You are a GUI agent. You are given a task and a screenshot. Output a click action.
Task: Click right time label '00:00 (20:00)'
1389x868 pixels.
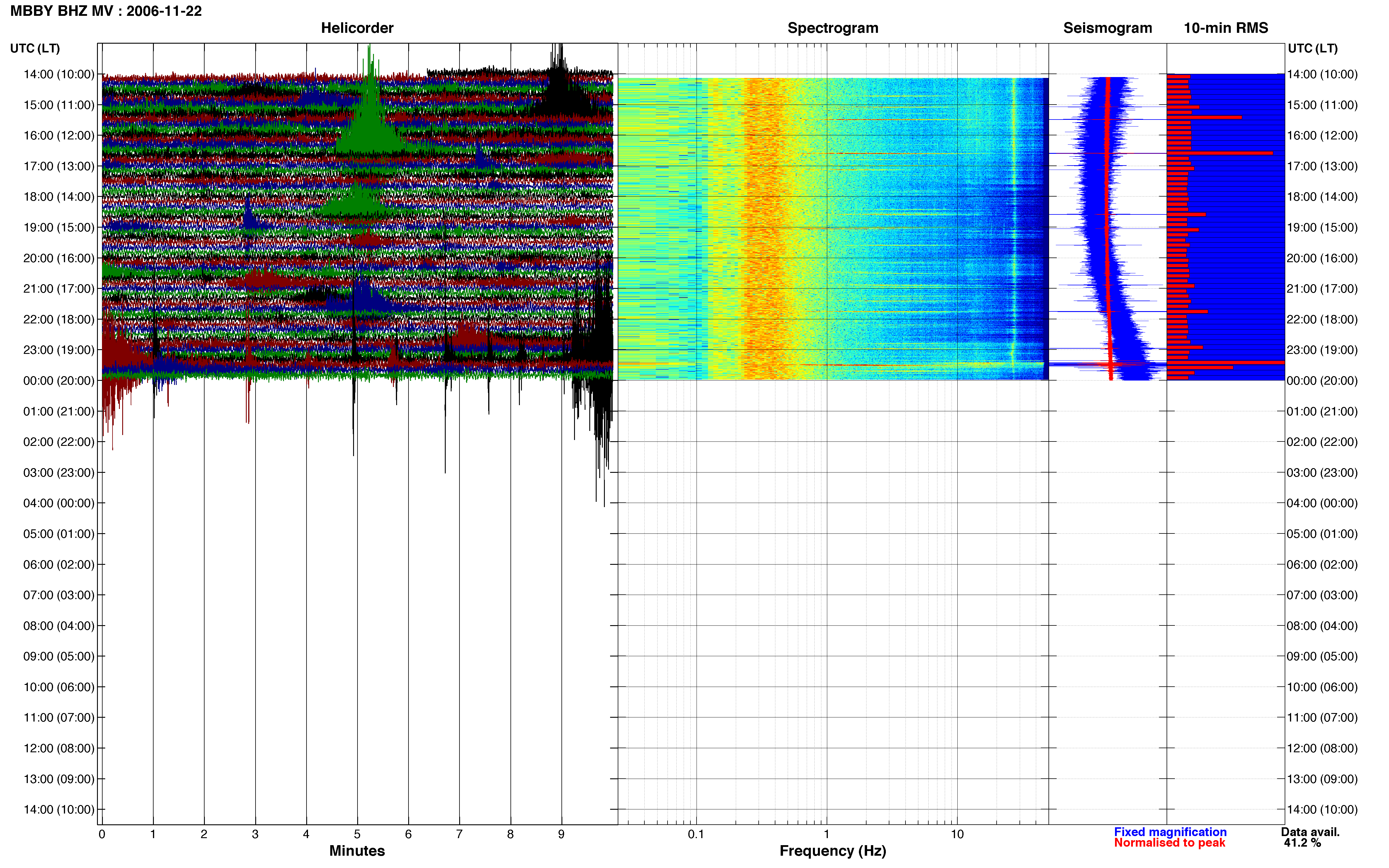[x=1322, y=381]
